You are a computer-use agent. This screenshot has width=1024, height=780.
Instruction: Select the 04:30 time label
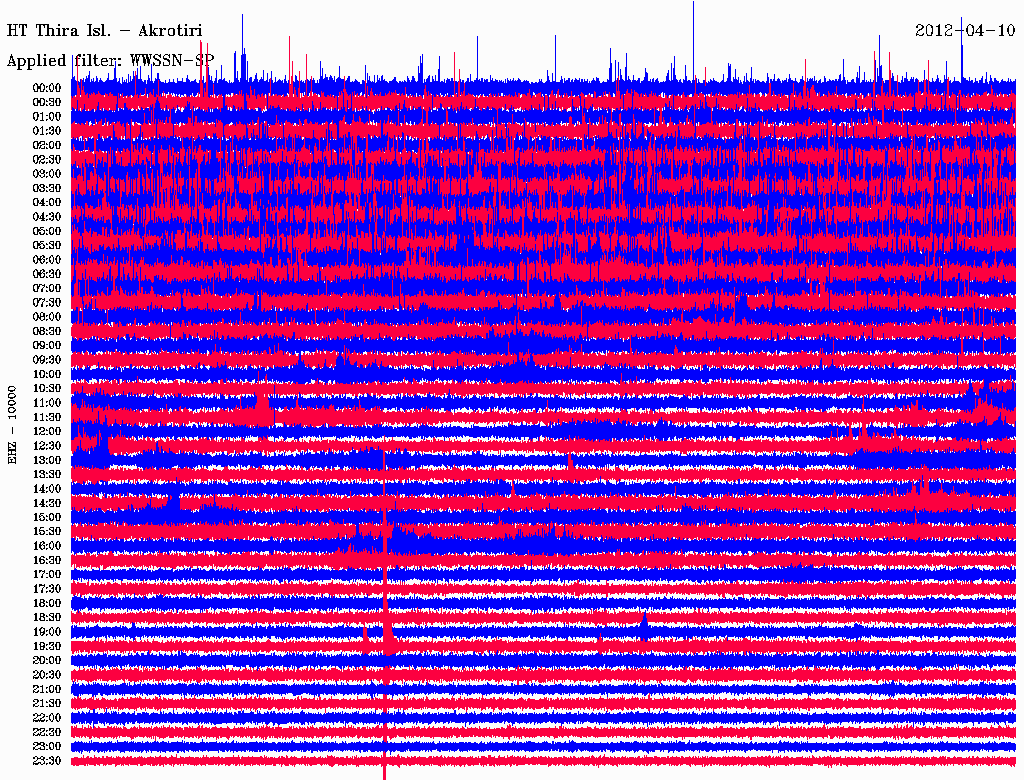click(47, 217)
